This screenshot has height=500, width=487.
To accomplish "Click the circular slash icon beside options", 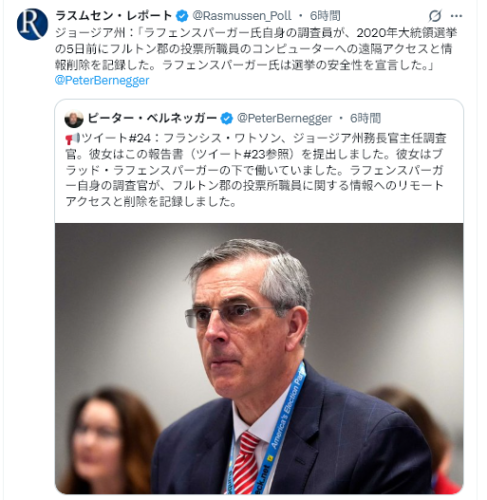I will (x=435, y=16).
